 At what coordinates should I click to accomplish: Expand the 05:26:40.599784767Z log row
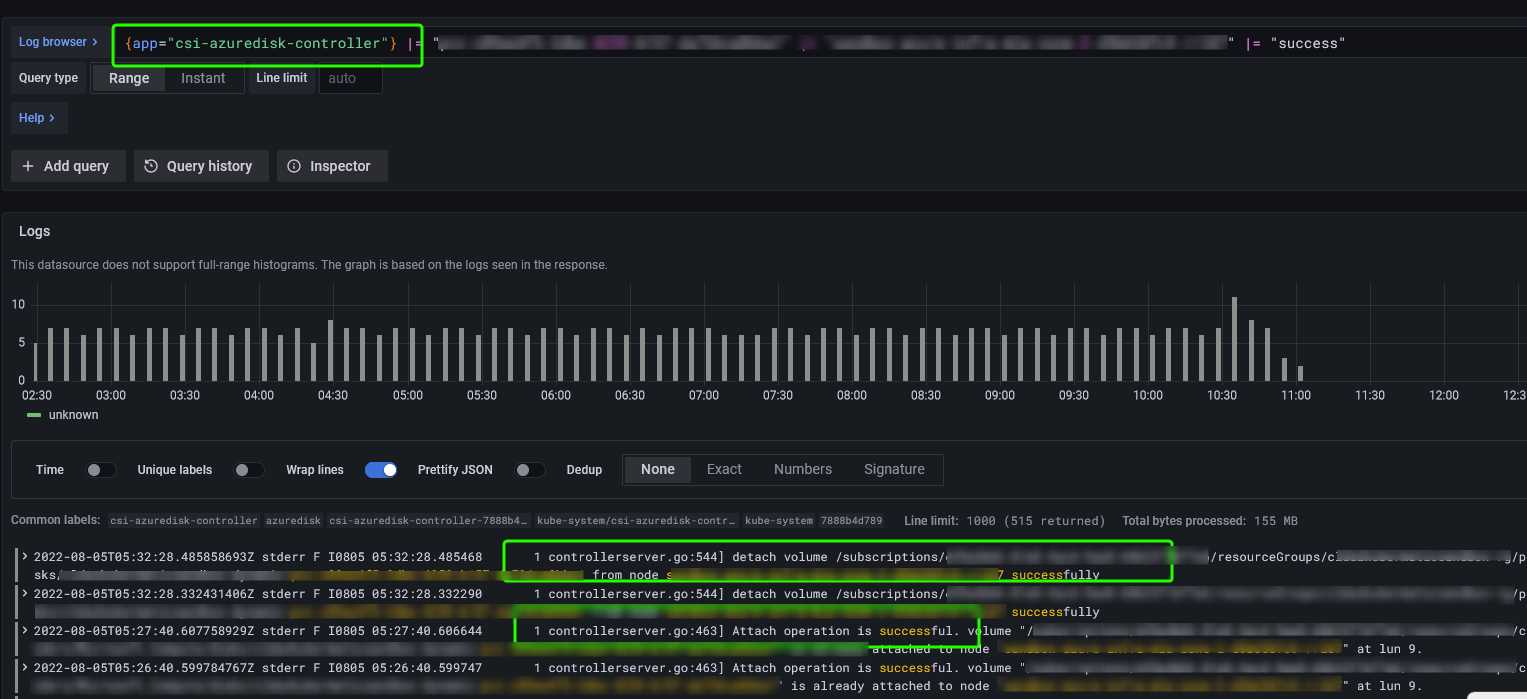[x=25, y=667]
